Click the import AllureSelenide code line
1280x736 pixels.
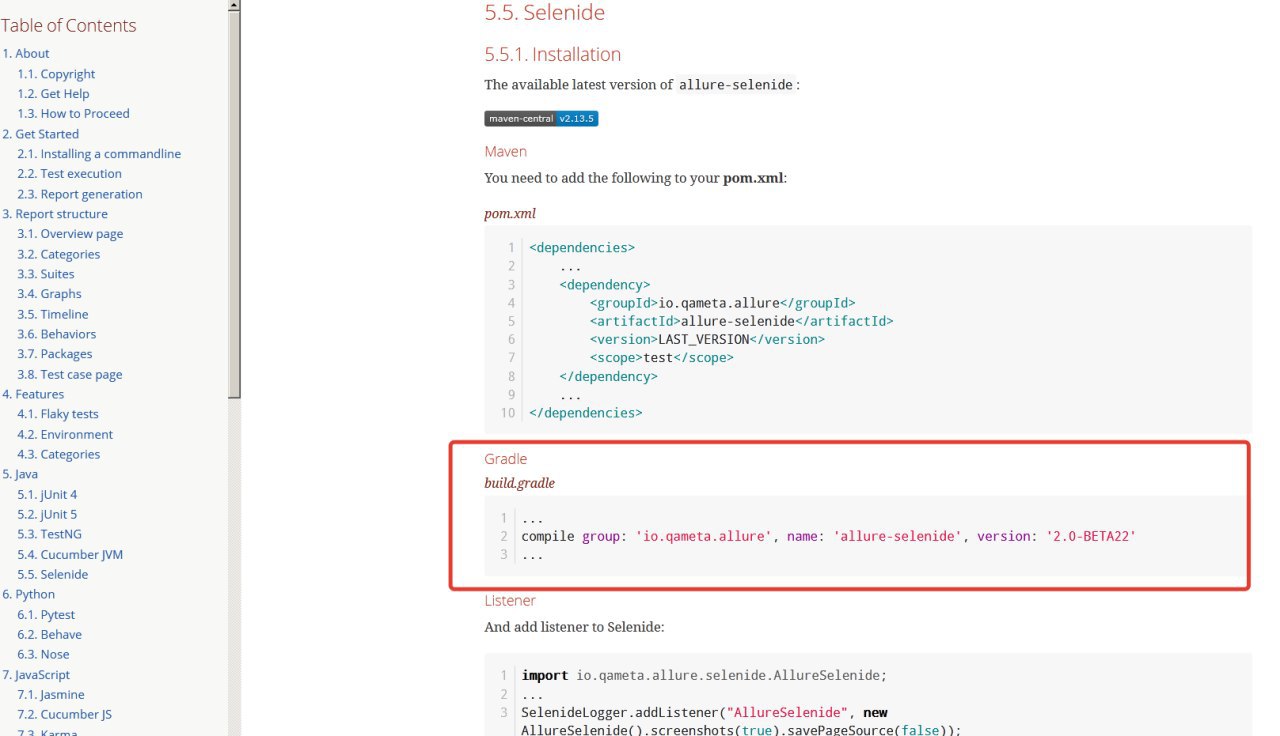(704, 675)
